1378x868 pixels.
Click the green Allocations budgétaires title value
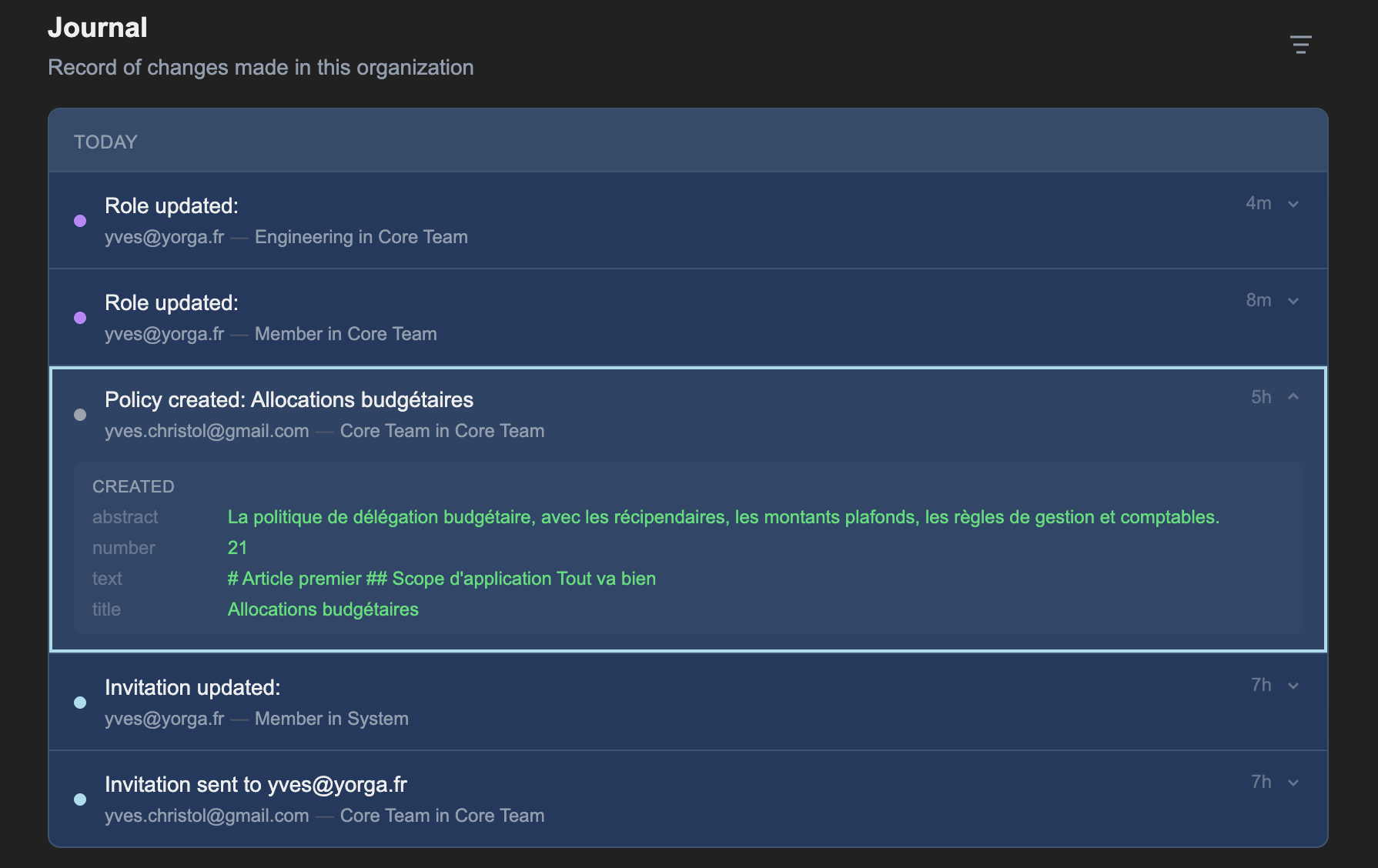click(323, 609)
